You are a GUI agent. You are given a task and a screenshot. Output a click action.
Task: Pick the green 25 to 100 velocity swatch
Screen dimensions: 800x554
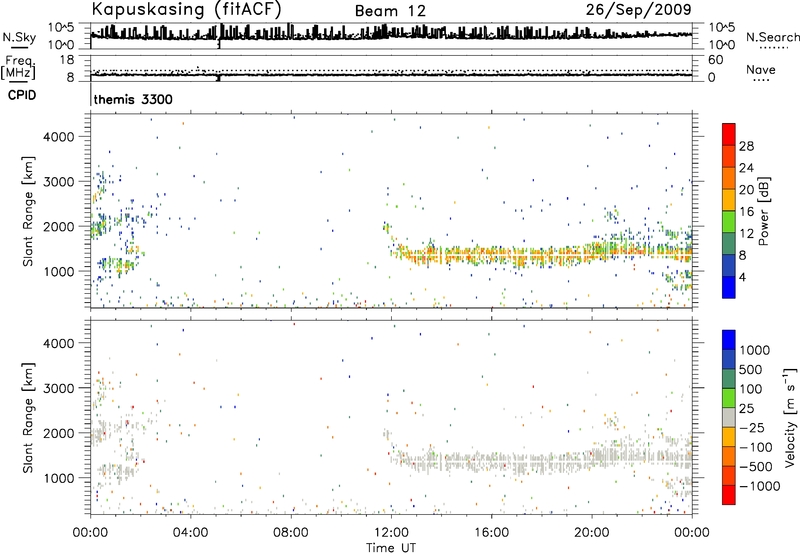[729, 398]
